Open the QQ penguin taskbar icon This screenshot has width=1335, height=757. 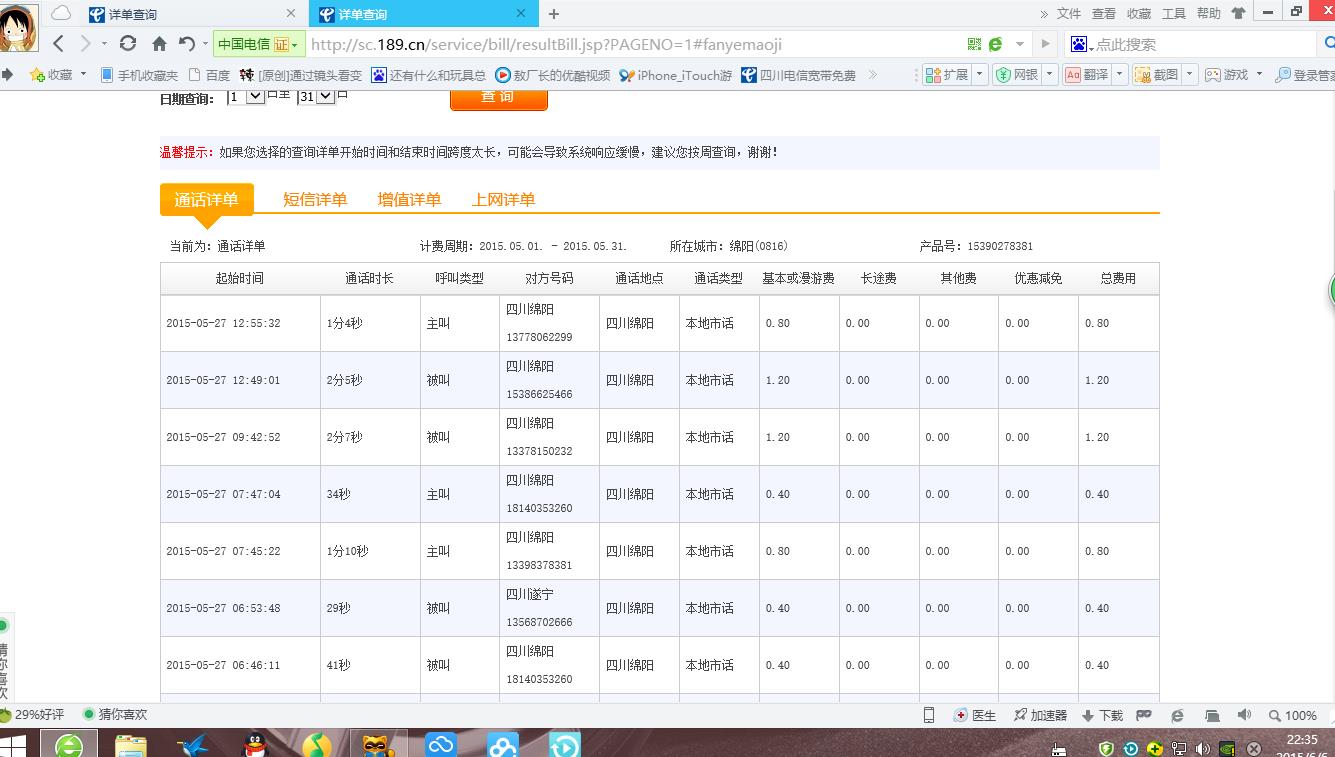coord(256,745)
